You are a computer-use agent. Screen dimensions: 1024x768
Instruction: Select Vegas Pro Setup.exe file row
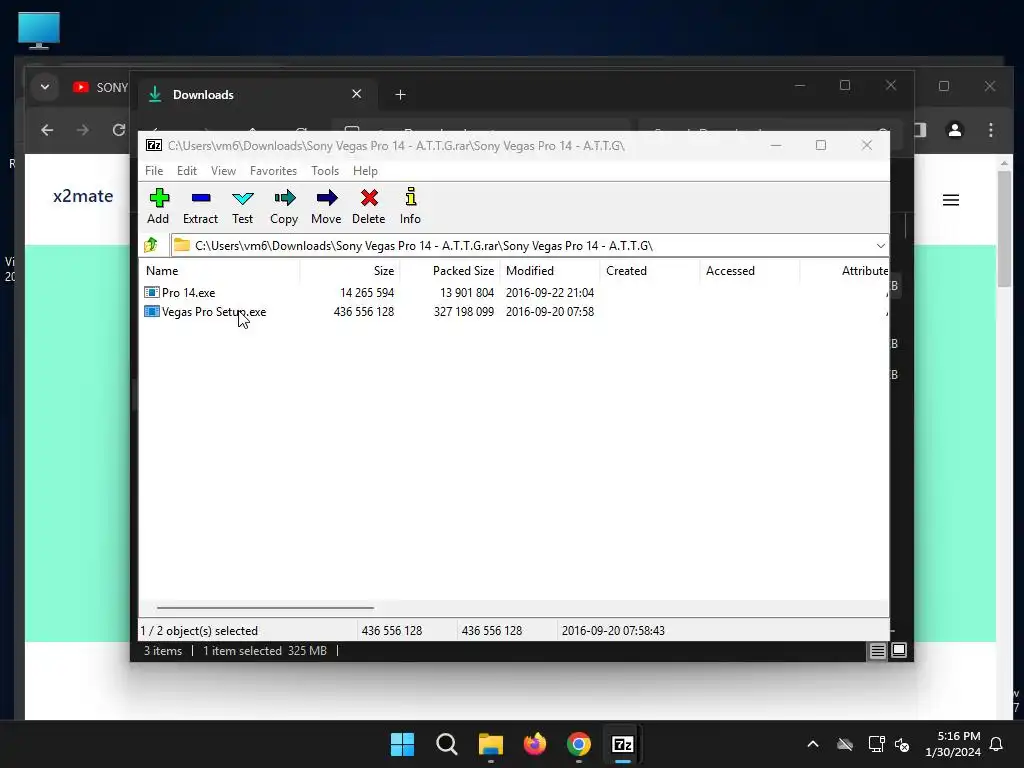(x=514, y=312)
